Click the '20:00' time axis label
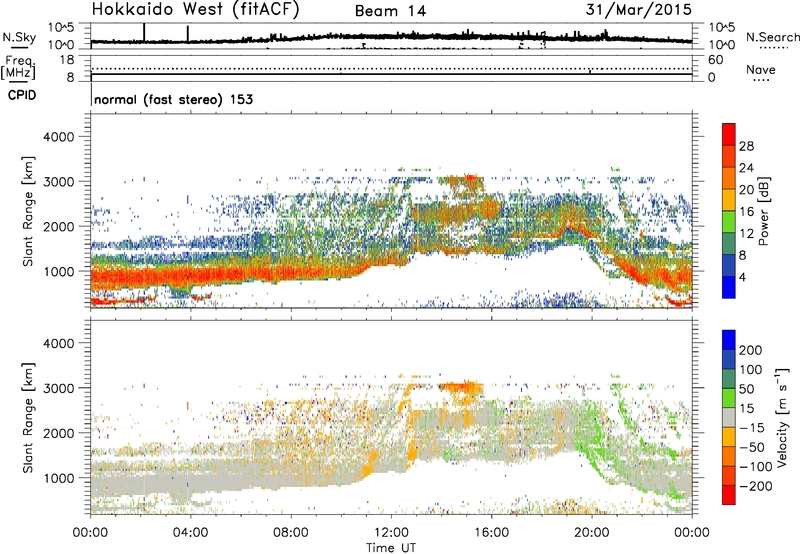 592,533
